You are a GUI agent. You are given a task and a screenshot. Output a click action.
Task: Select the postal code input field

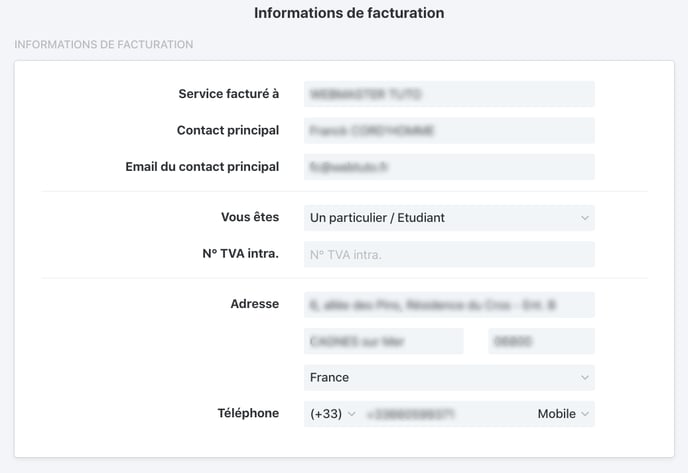(541, 341)
